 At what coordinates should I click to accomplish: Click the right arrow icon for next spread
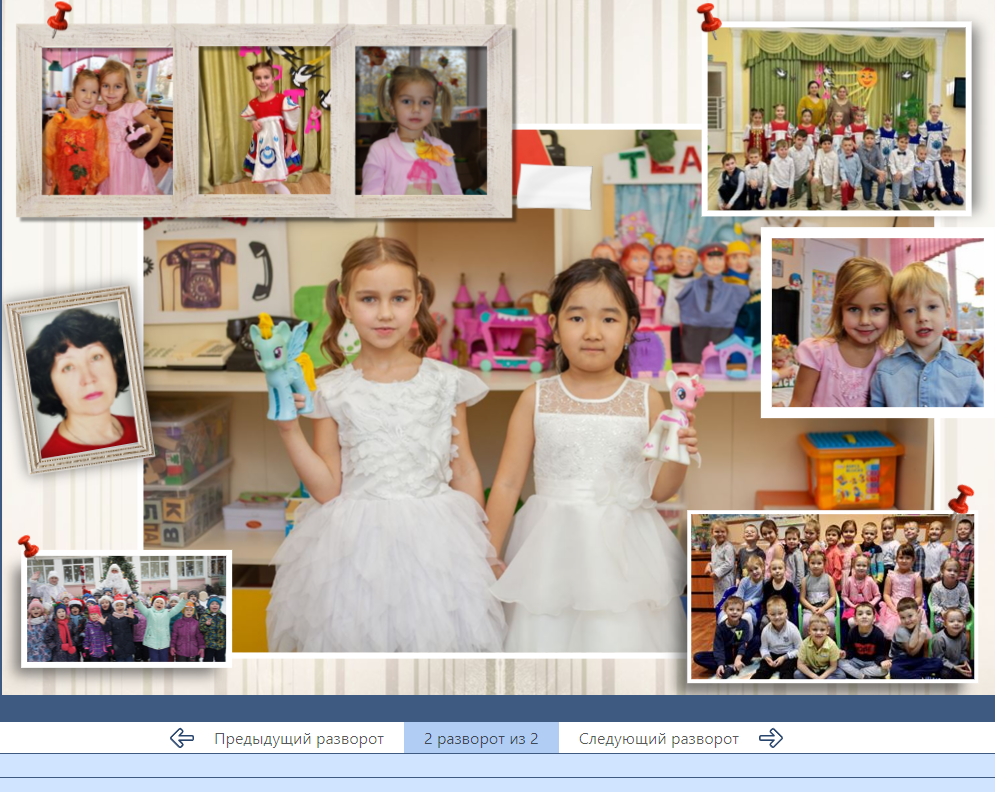770,739
